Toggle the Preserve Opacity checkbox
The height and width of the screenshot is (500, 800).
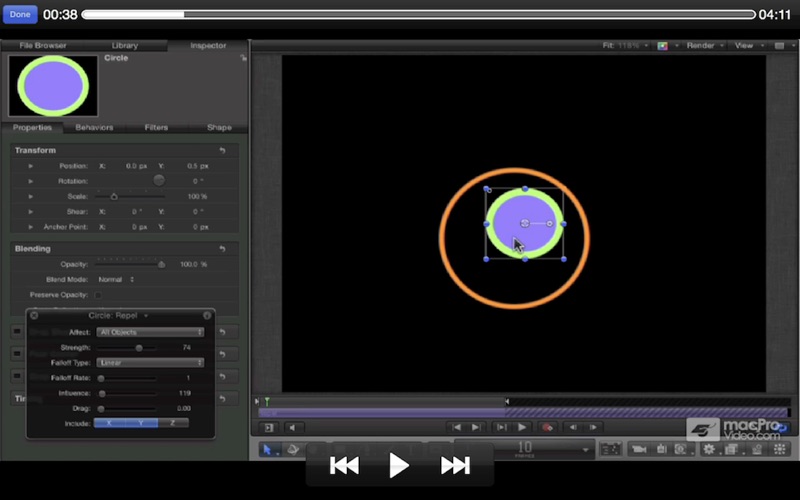click(x=97, y=295)
